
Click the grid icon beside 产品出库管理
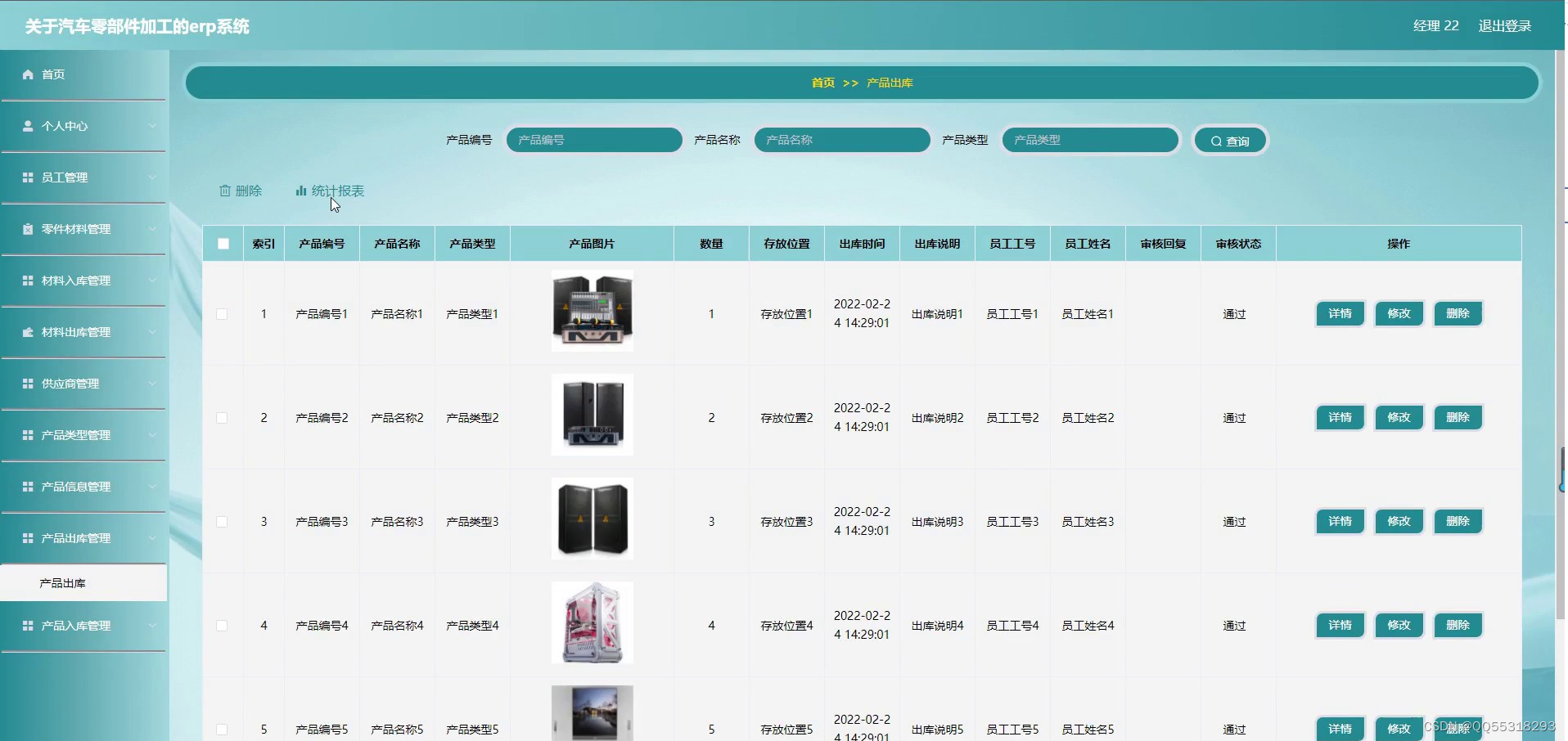pos(28,538)
